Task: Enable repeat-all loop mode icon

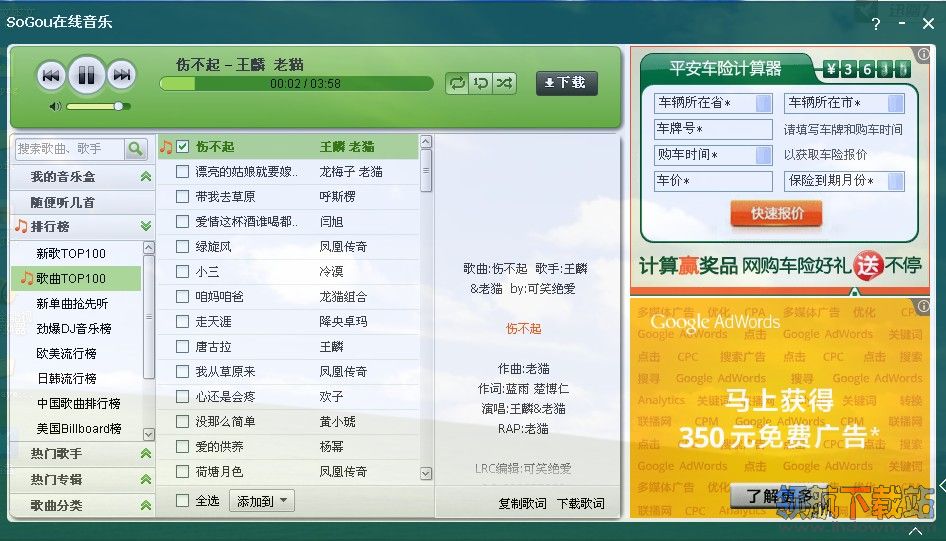Action: click(457, 83)
